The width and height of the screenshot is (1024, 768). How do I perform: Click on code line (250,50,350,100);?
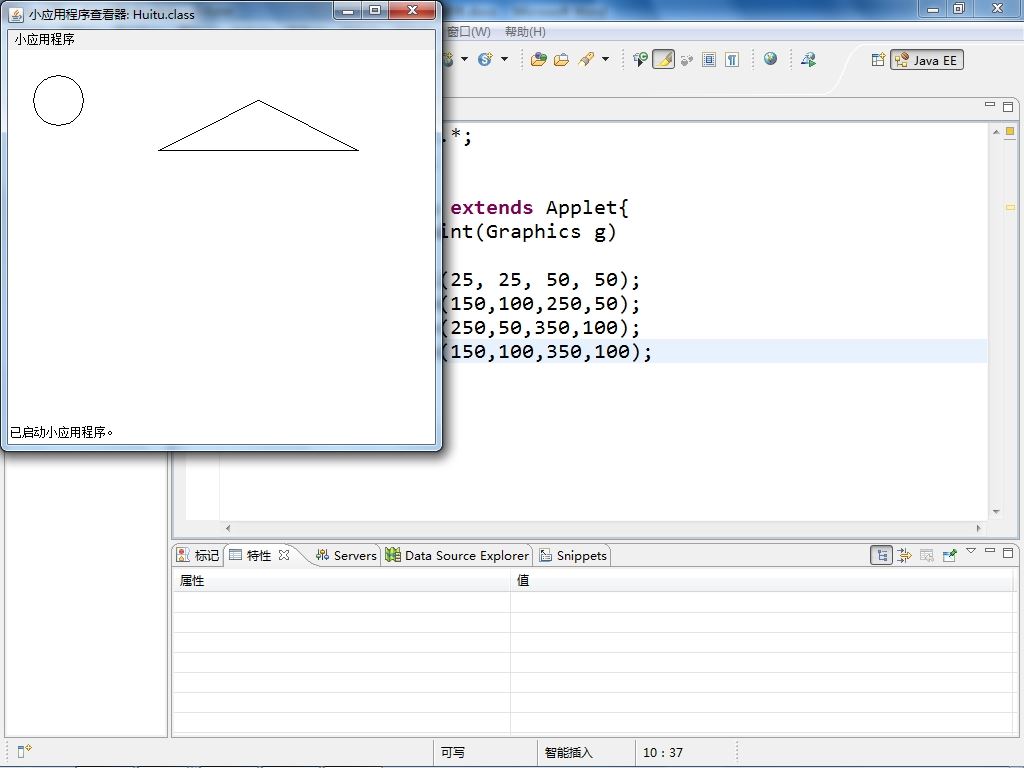pos(540,328)
